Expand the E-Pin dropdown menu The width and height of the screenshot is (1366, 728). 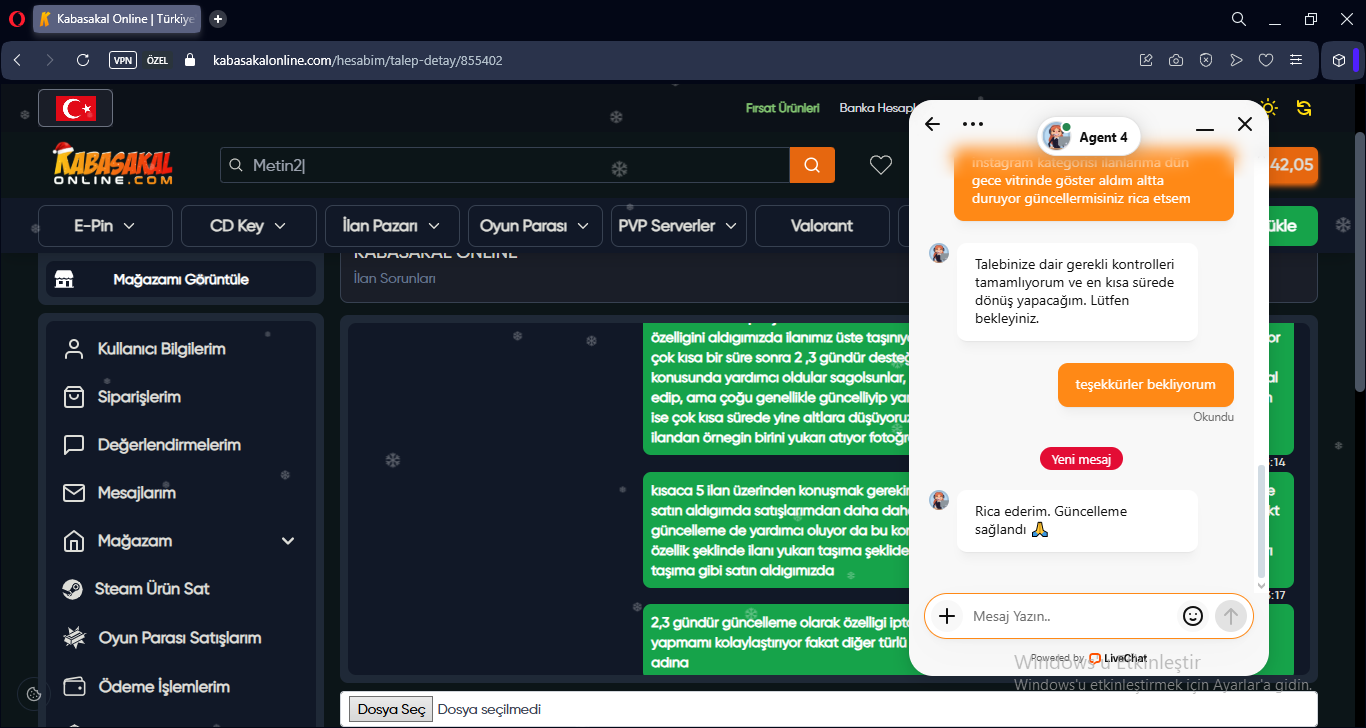coord(105,226)
